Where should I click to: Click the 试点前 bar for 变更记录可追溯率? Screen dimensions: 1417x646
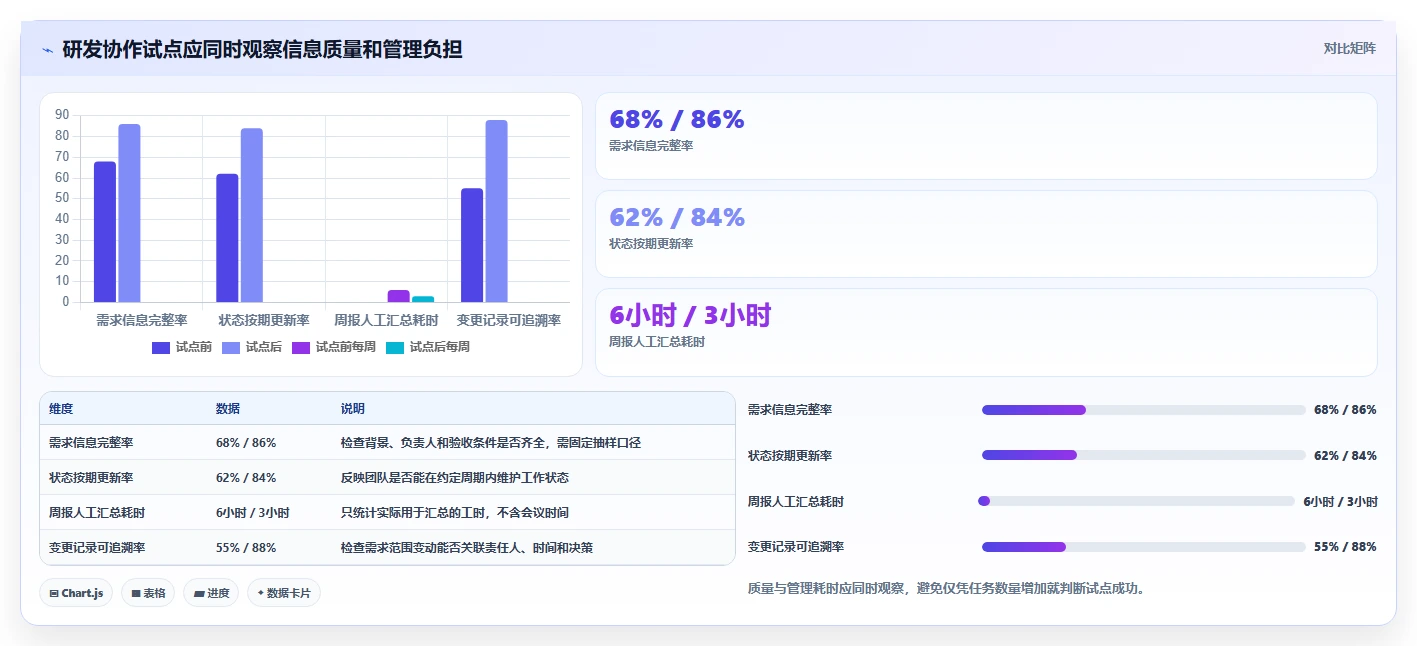472,245
